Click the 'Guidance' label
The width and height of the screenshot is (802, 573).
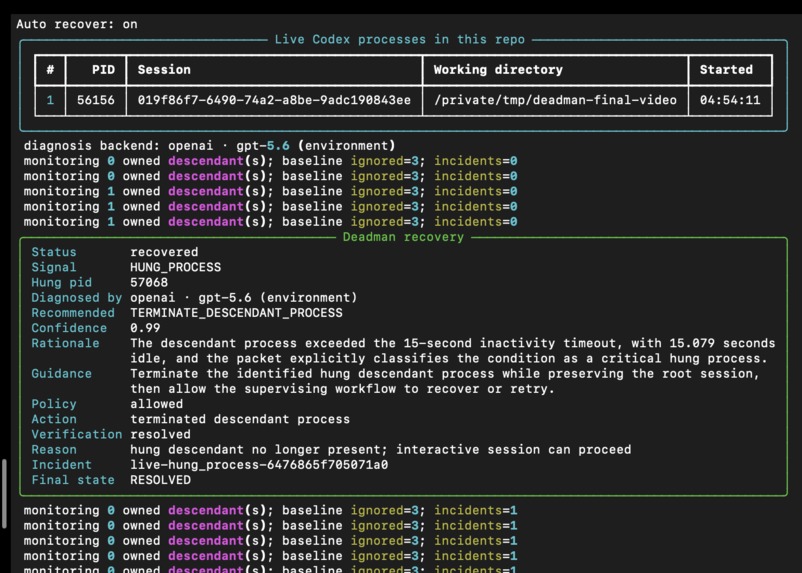point(61,373)
